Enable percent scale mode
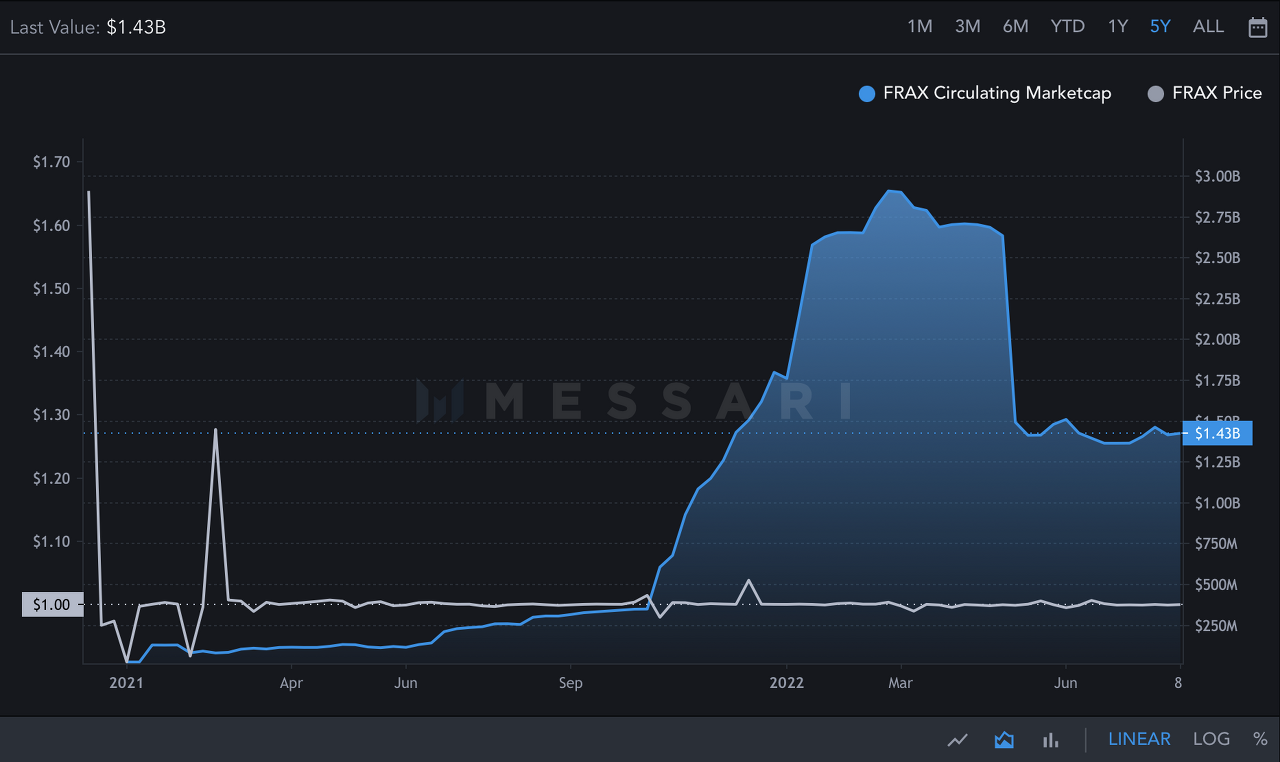This screenshot has width=1280, height=762. [x=1260, y=739]
